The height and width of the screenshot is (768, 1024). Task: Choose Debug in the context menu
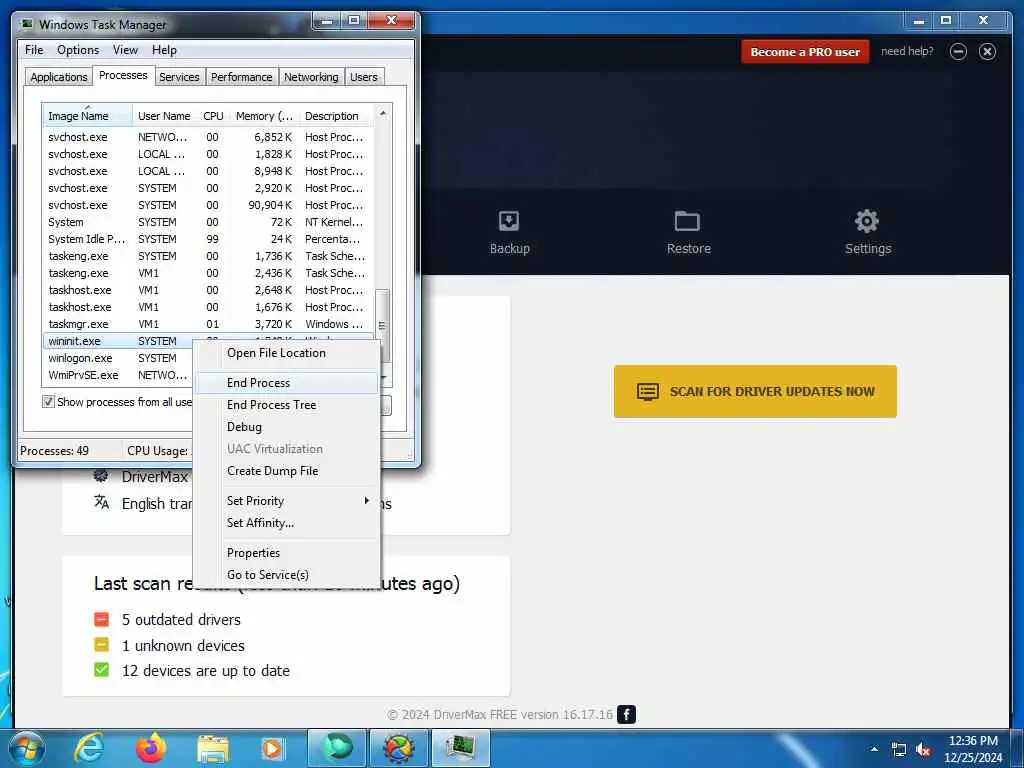[287, 427]
